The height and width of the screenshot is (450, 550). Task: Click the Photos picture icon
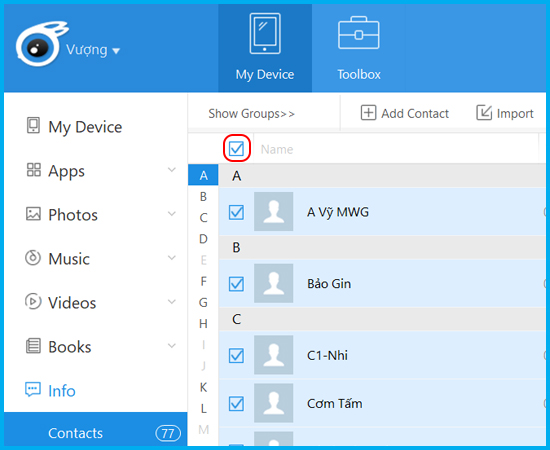(x=33, y=214)
